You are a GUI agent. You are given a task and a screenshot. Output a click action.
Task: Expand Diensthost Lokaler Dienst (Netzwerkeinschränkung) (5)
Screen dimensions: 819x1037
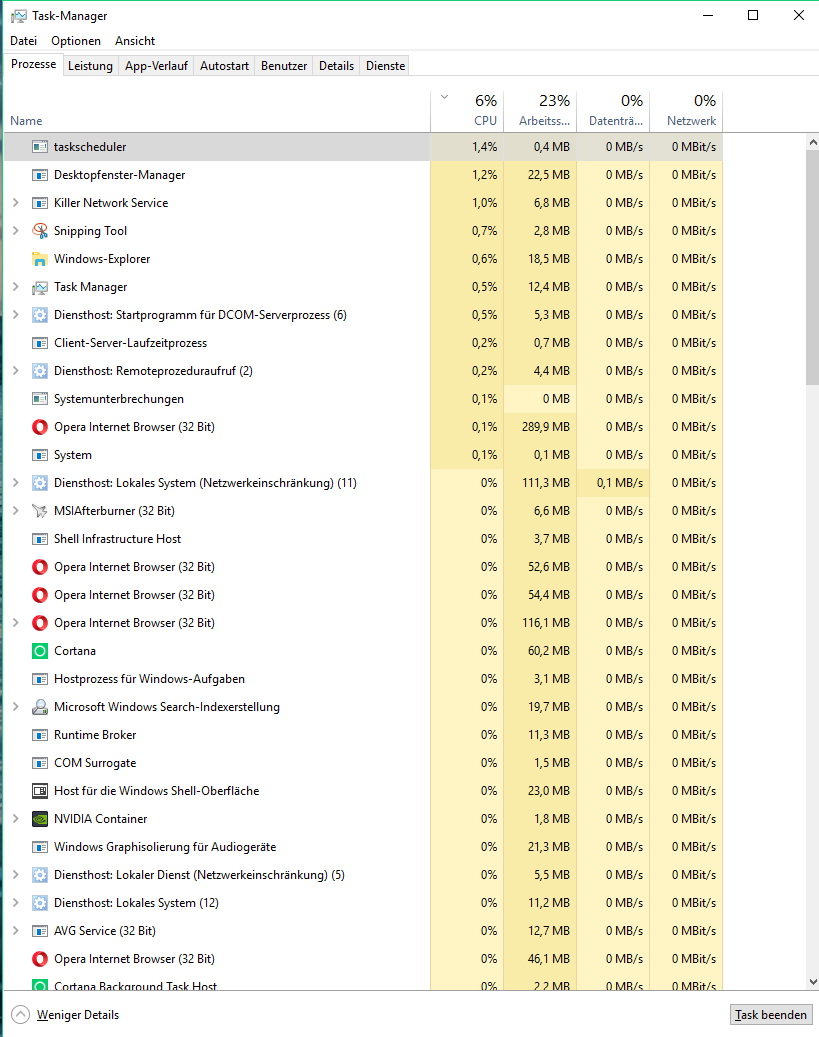coord(16,875)
